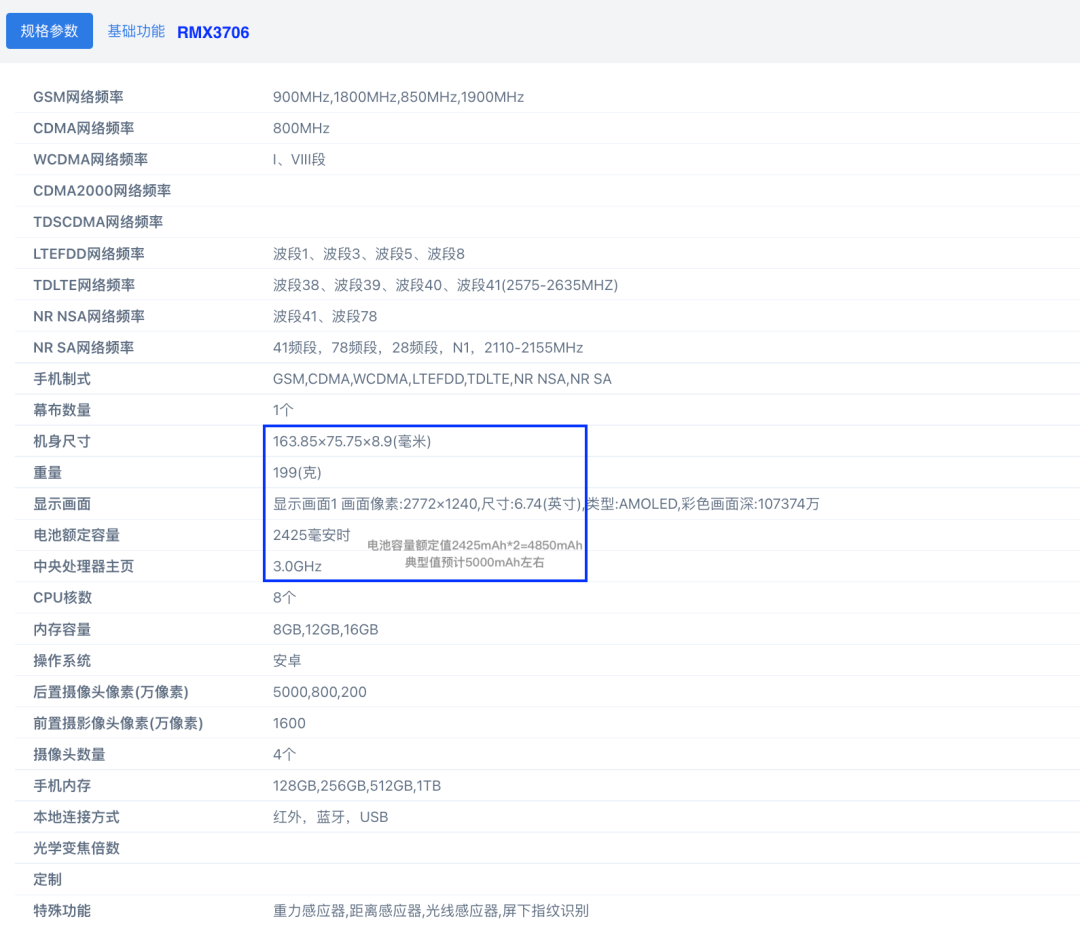Switch to the 基础功能 tab
The height and width of the screenshot is (951, 1080).
[135, 31]
